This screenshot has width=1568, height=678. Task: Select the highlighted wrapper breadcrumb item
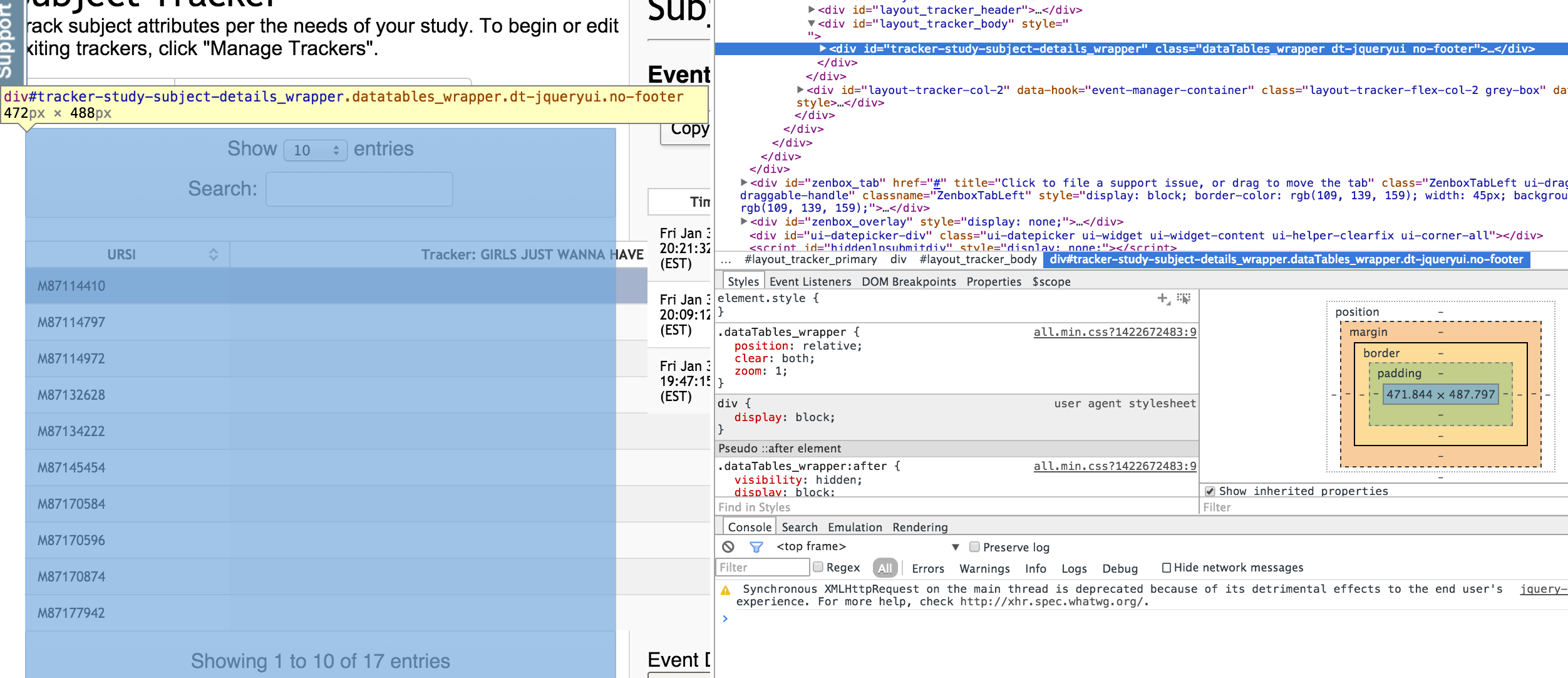(x=1286, y=259)
